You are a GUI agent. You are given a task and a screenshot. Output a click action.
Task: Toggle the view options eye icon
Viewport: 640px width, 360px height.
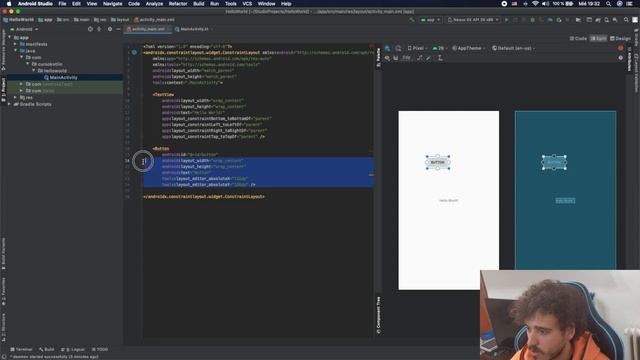387,58
